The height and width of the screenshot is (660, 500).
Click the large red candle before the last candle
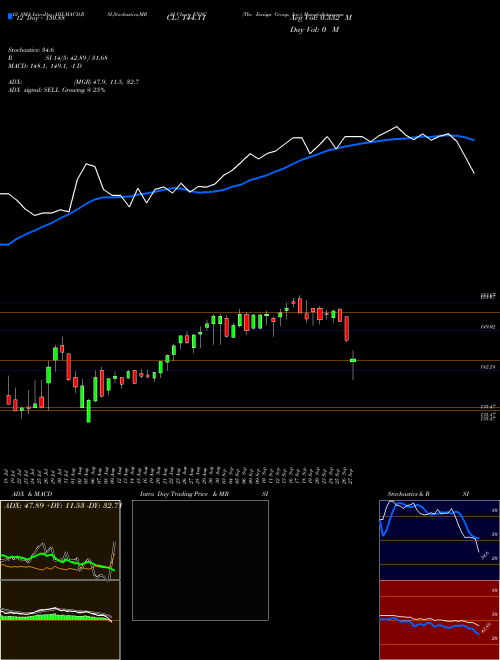coord(347,329)
